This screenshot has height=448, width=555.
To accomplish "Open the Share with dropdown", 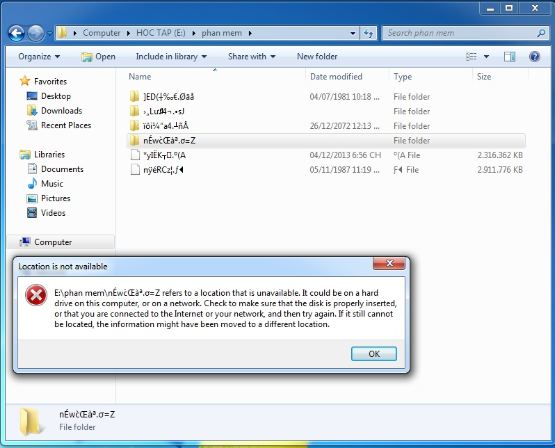I will (251, 57).
